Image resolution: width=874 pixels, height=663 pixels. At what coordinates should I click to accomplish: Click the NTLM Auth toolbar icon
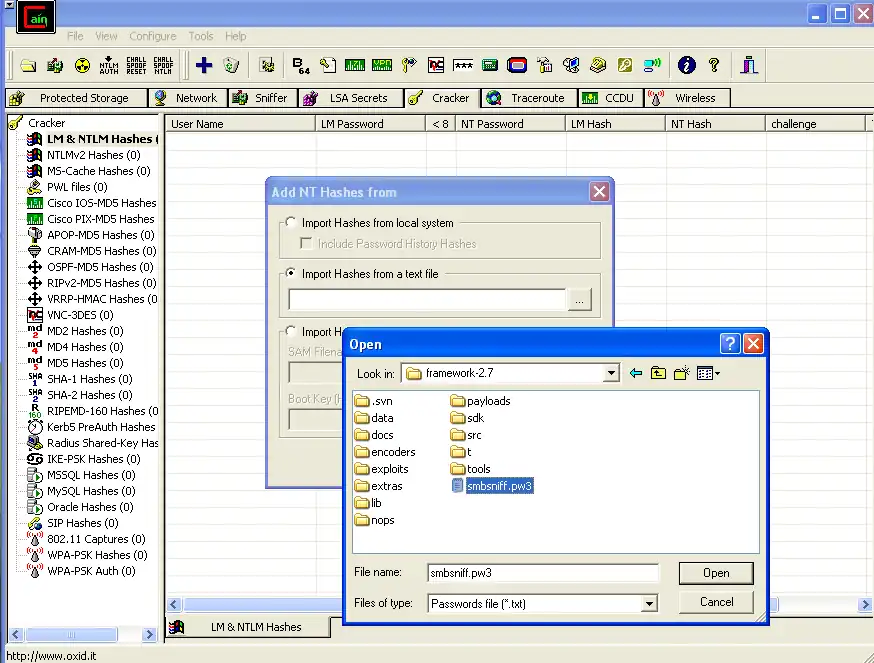point(109,65)
